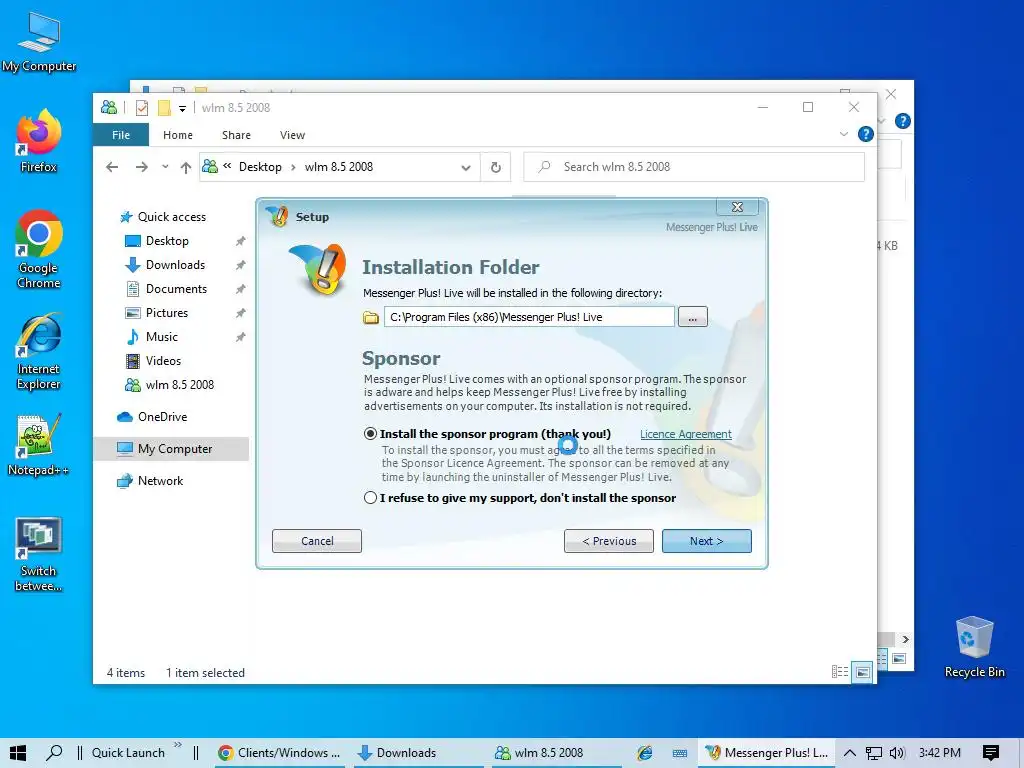Navigate back in File Explorer
The height and width of the screenshot is (768, 1024).
[112, 167]
